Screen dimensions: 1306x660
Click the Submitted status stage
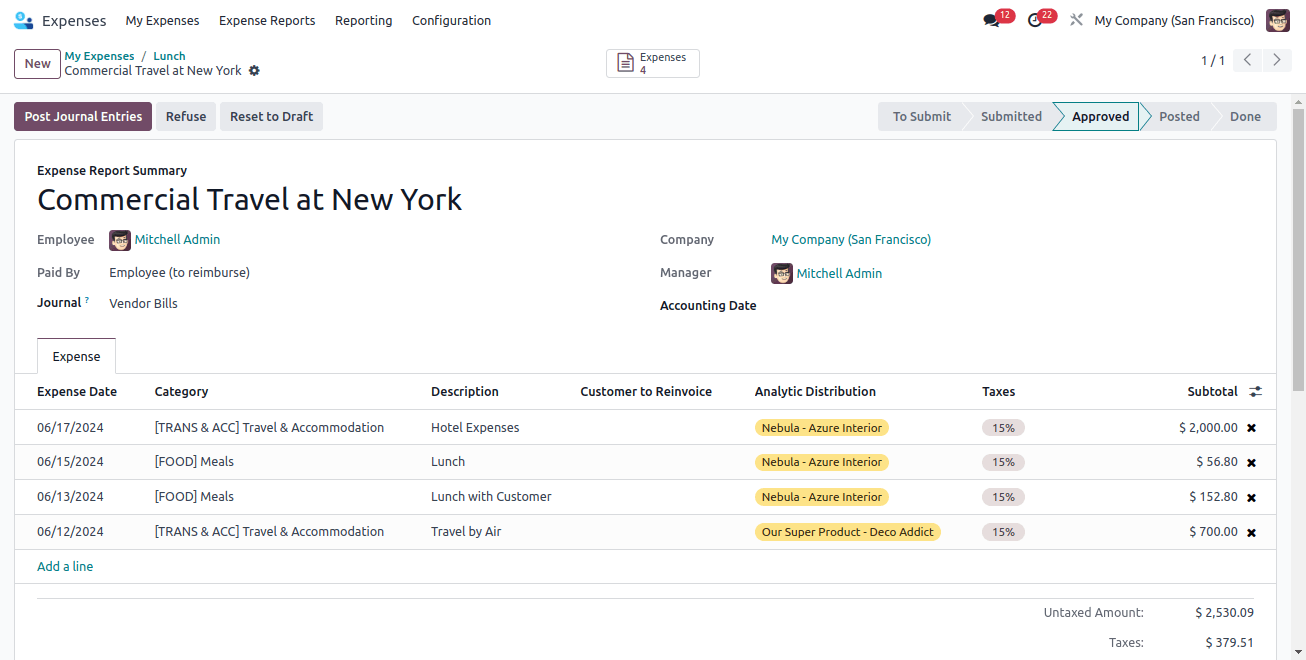[x=1011, y=116]
